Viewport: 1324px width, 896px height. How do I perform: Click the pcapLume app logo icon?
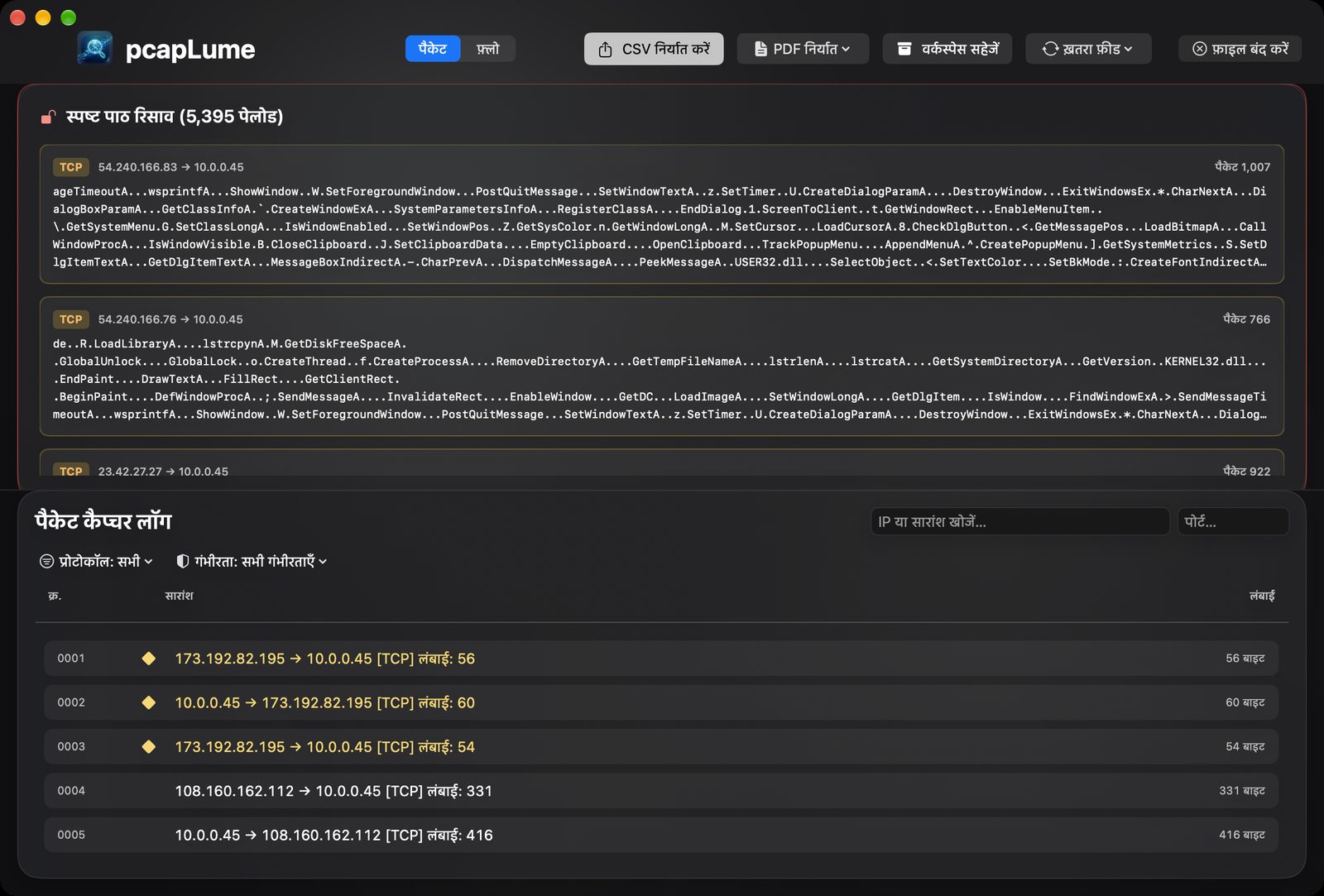[x=95, y=48]
